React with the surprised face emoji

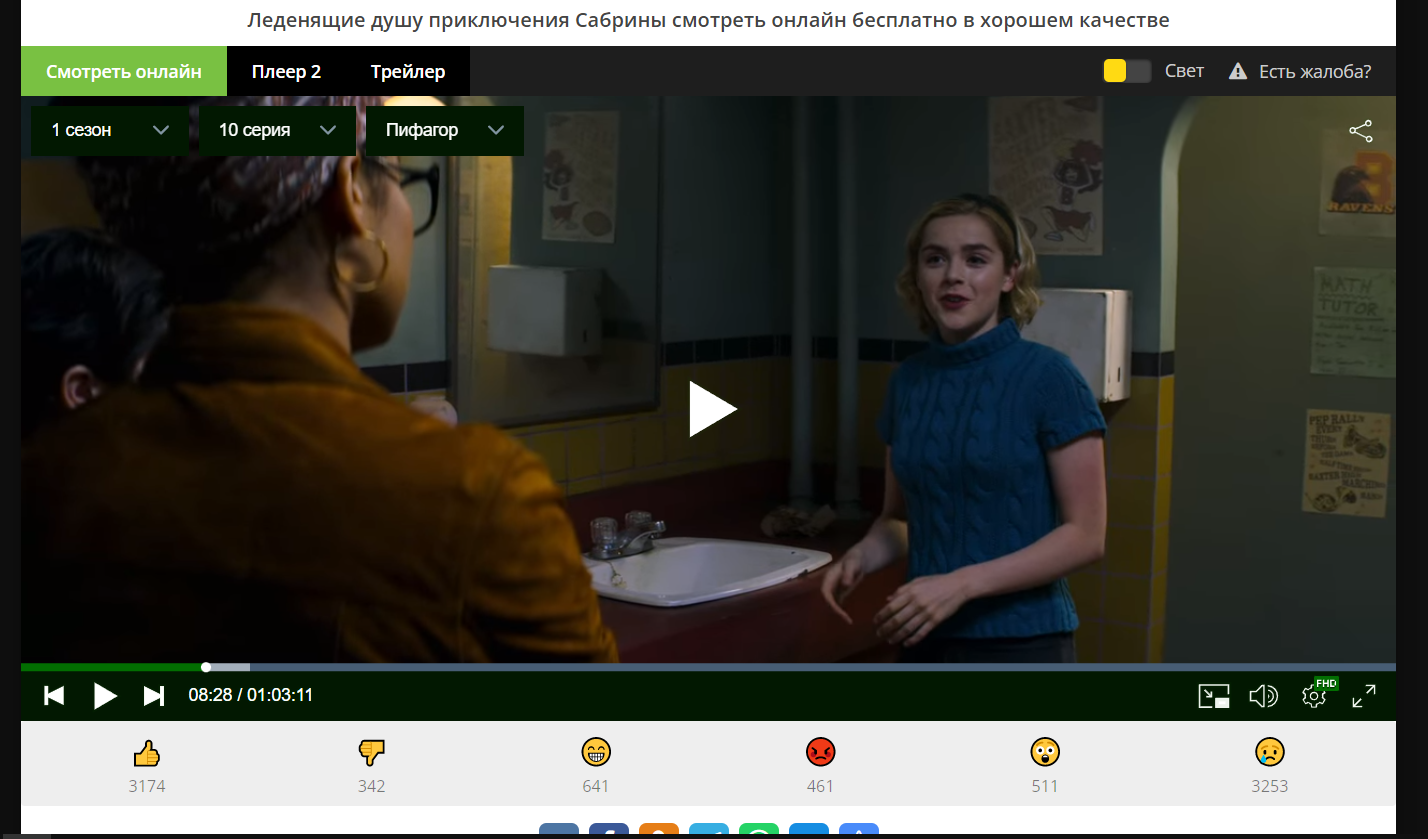coord(1045,752)
